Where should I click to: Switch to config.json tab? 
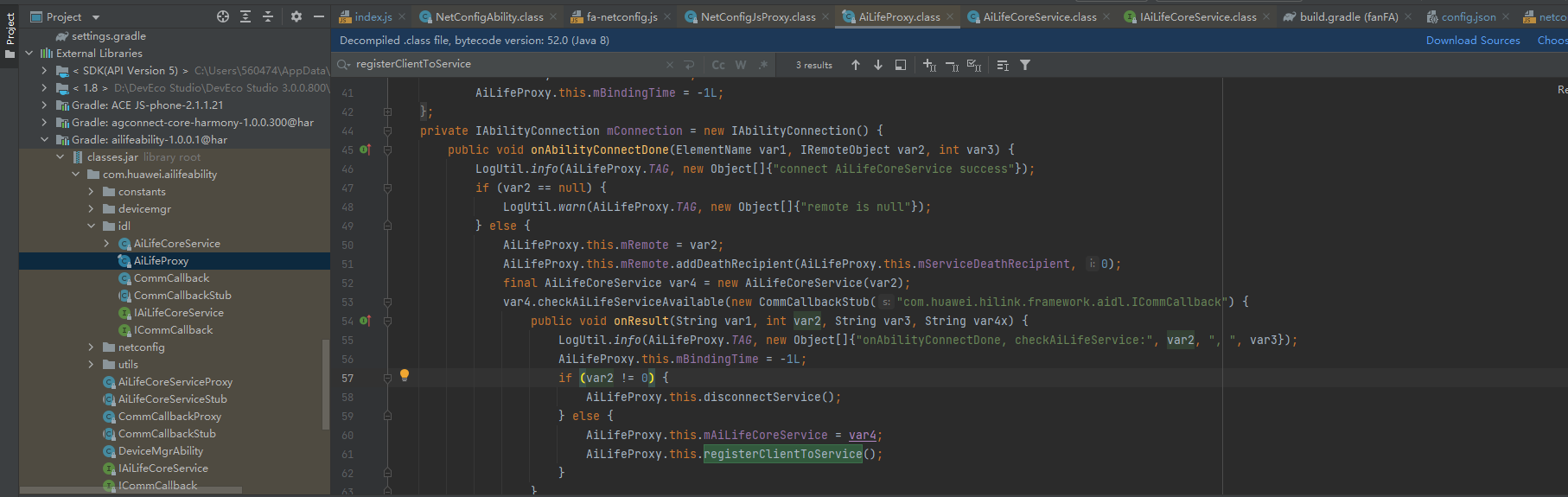1469,16
